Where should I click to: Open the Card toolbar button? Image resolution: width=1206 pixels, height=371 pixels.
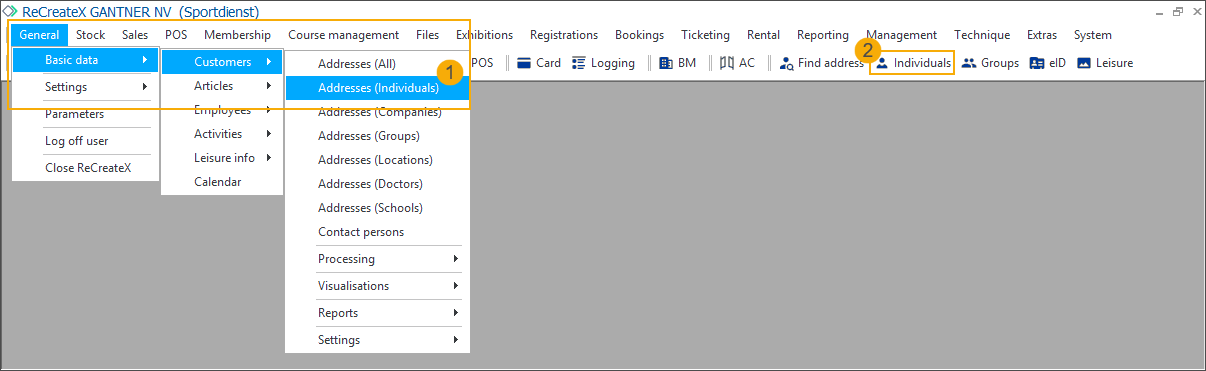tap(538, 63)
